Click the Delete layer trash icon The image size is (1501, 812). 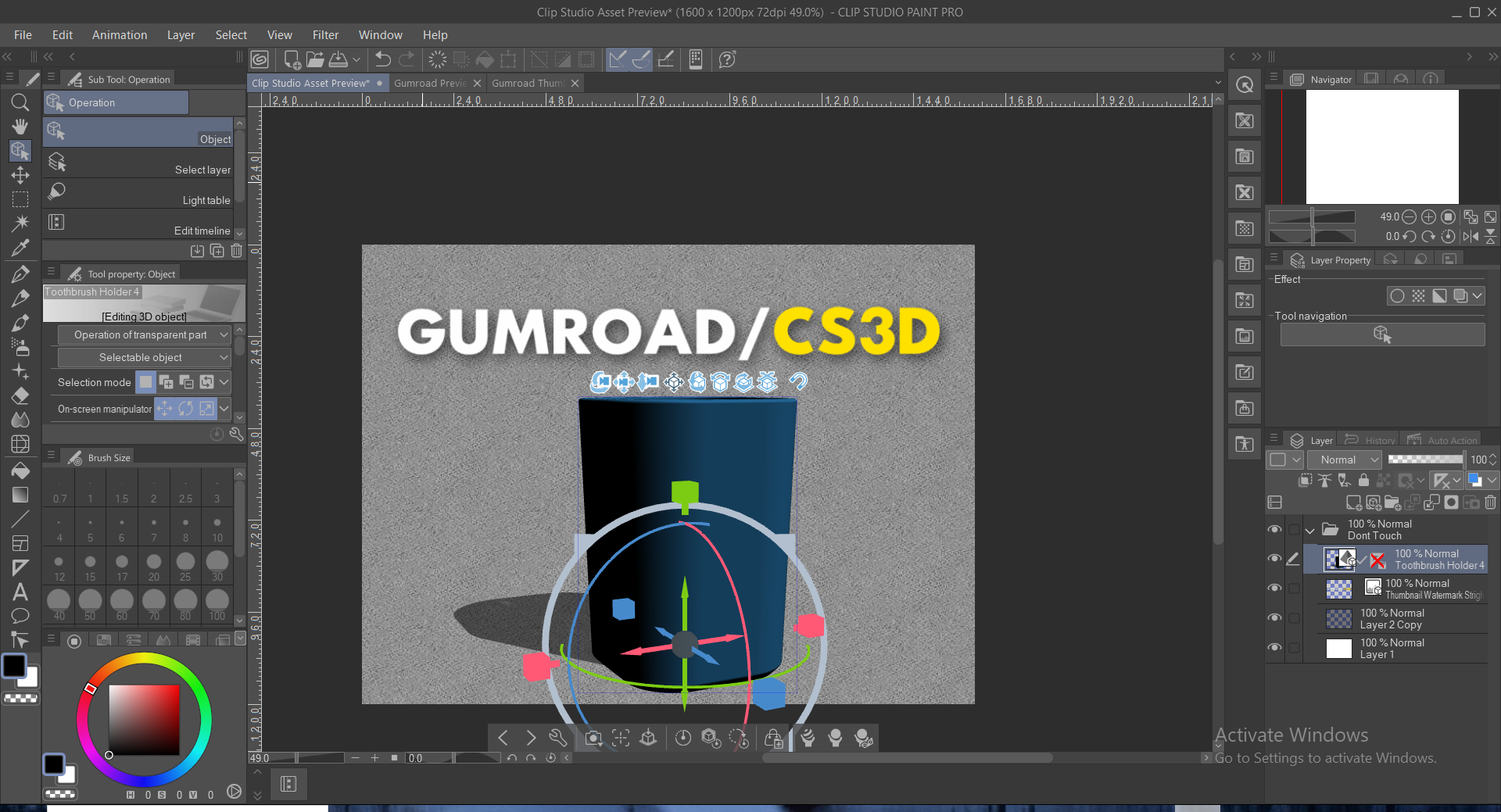pos(1491,503)
